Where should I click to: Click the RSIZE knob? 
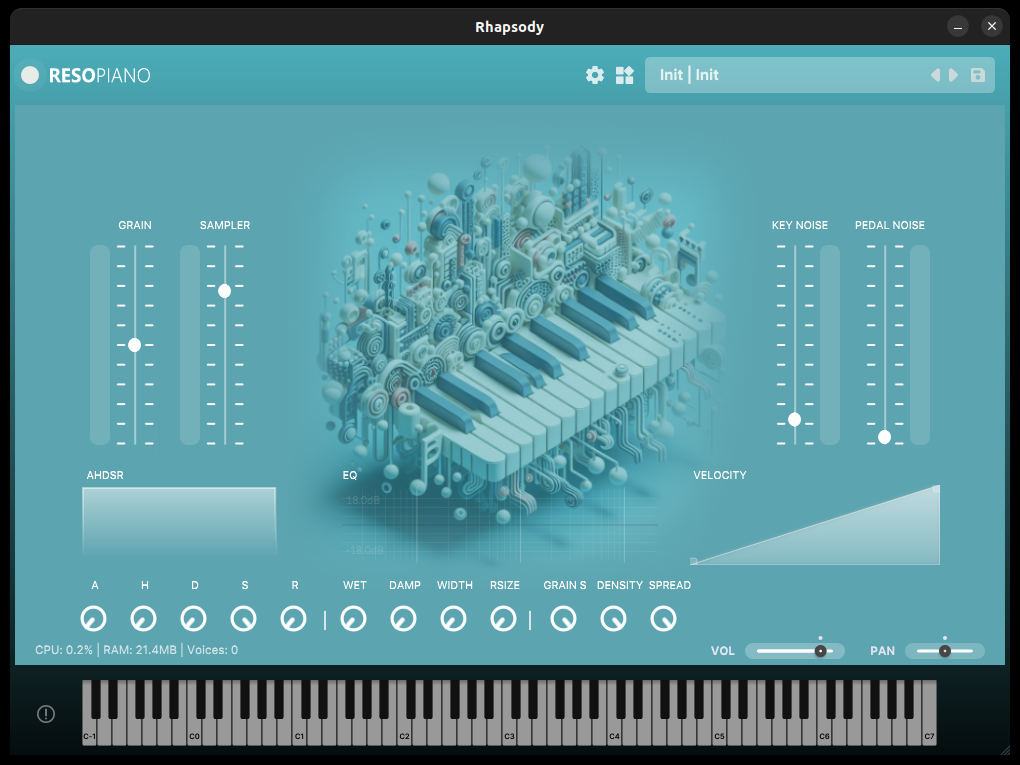point(503,619)
